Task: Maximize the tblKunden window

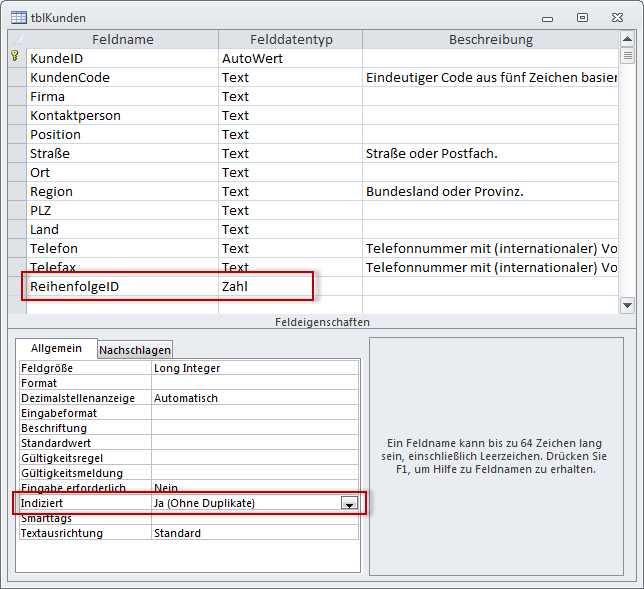Action: (x=582, y=17)
